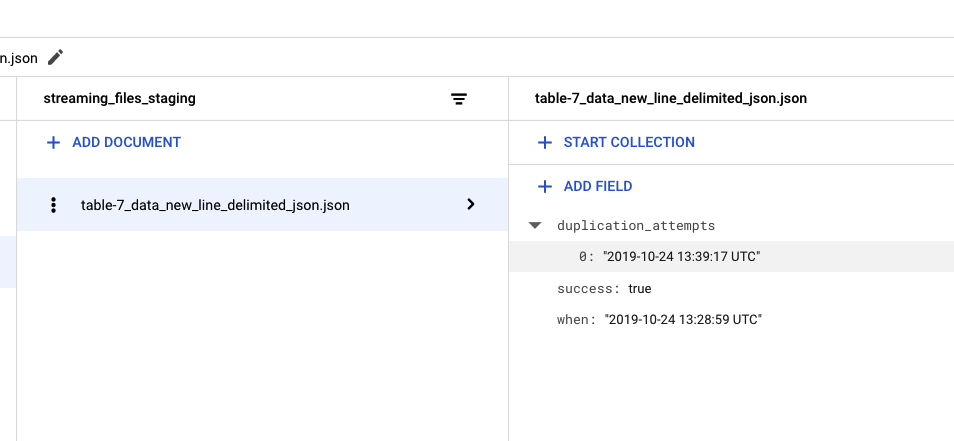
Task: Click the right chevron on the table-7 document row
Action: tap(471, 204)
